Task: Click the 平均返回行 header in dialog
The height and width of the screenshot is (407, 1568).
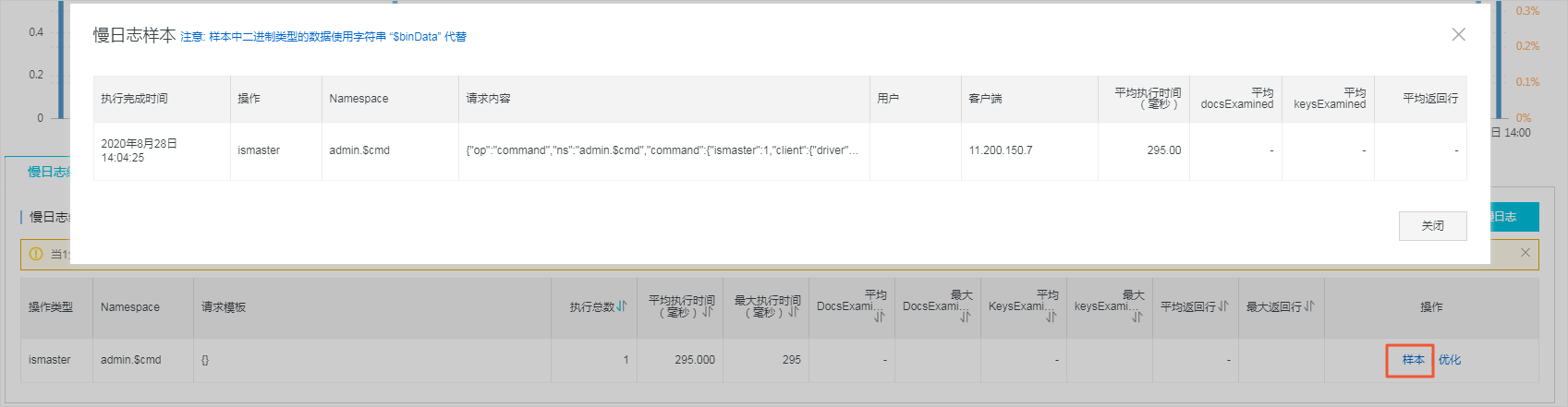Action: pyautogui.click(x=1430, y=99)
